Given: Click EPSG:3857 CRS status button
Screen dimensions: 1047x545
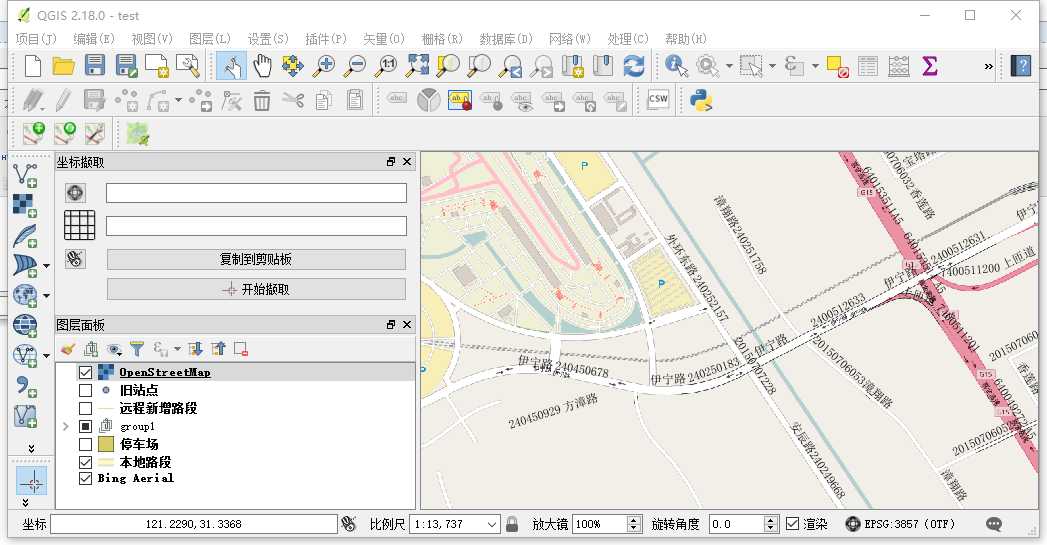Looking at the screenshot, I should coord(900,524).
